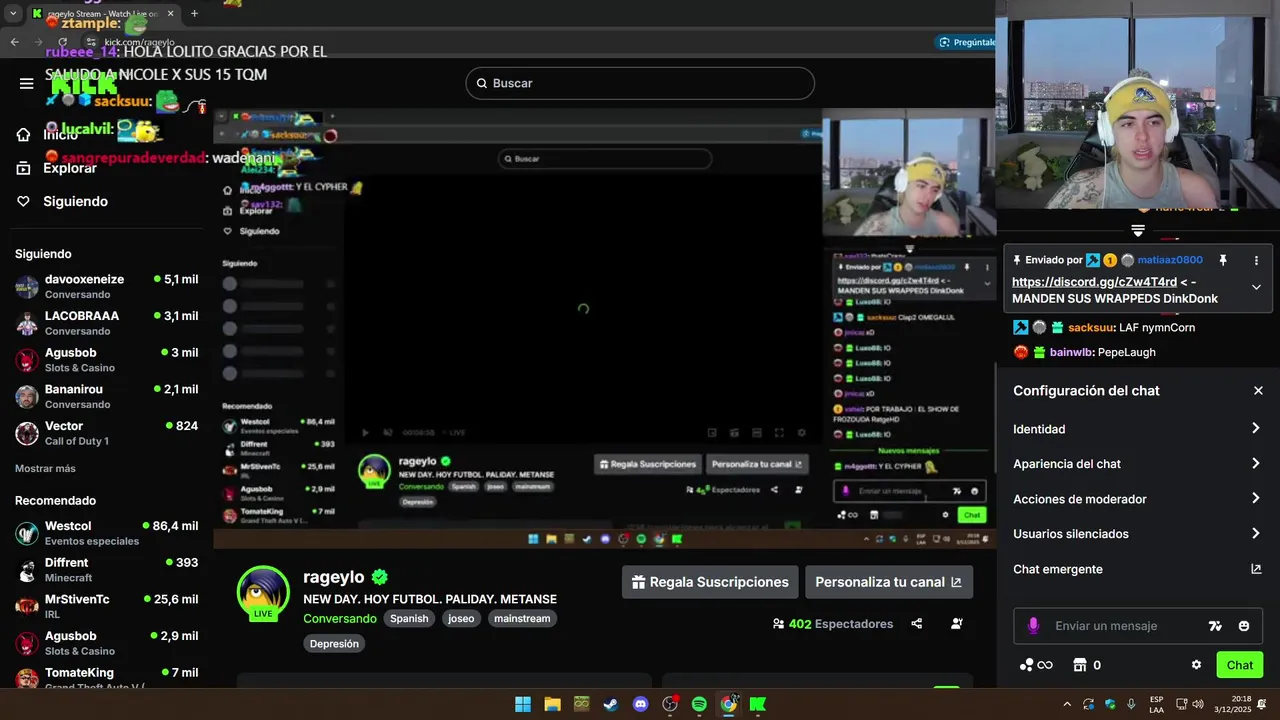This screenshot has height=720, width=1280.
Task: Open Chat emergente popout
Action: click(1138, 569)
